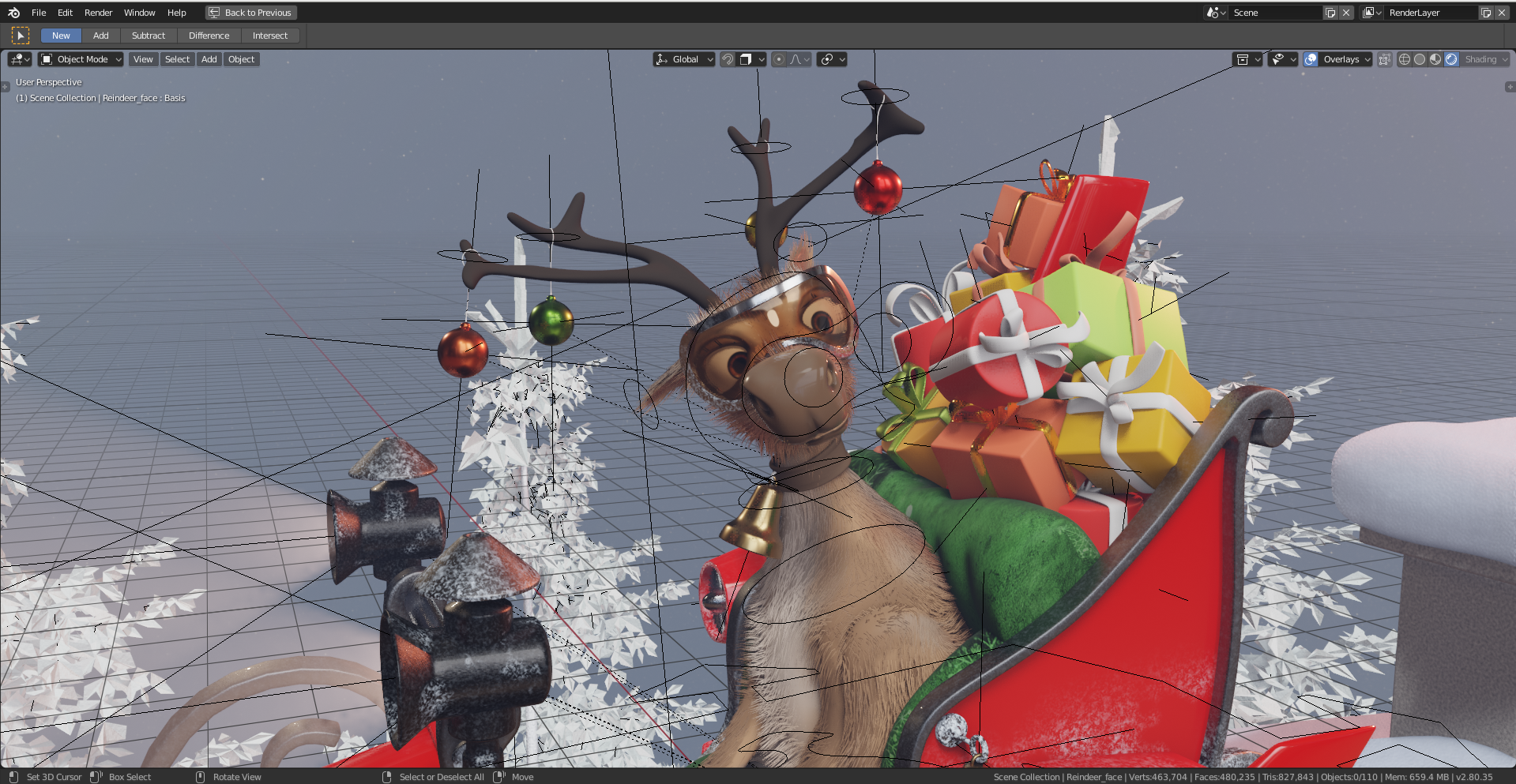Click the Faces:480,235 statistic

click(1224, 777)
